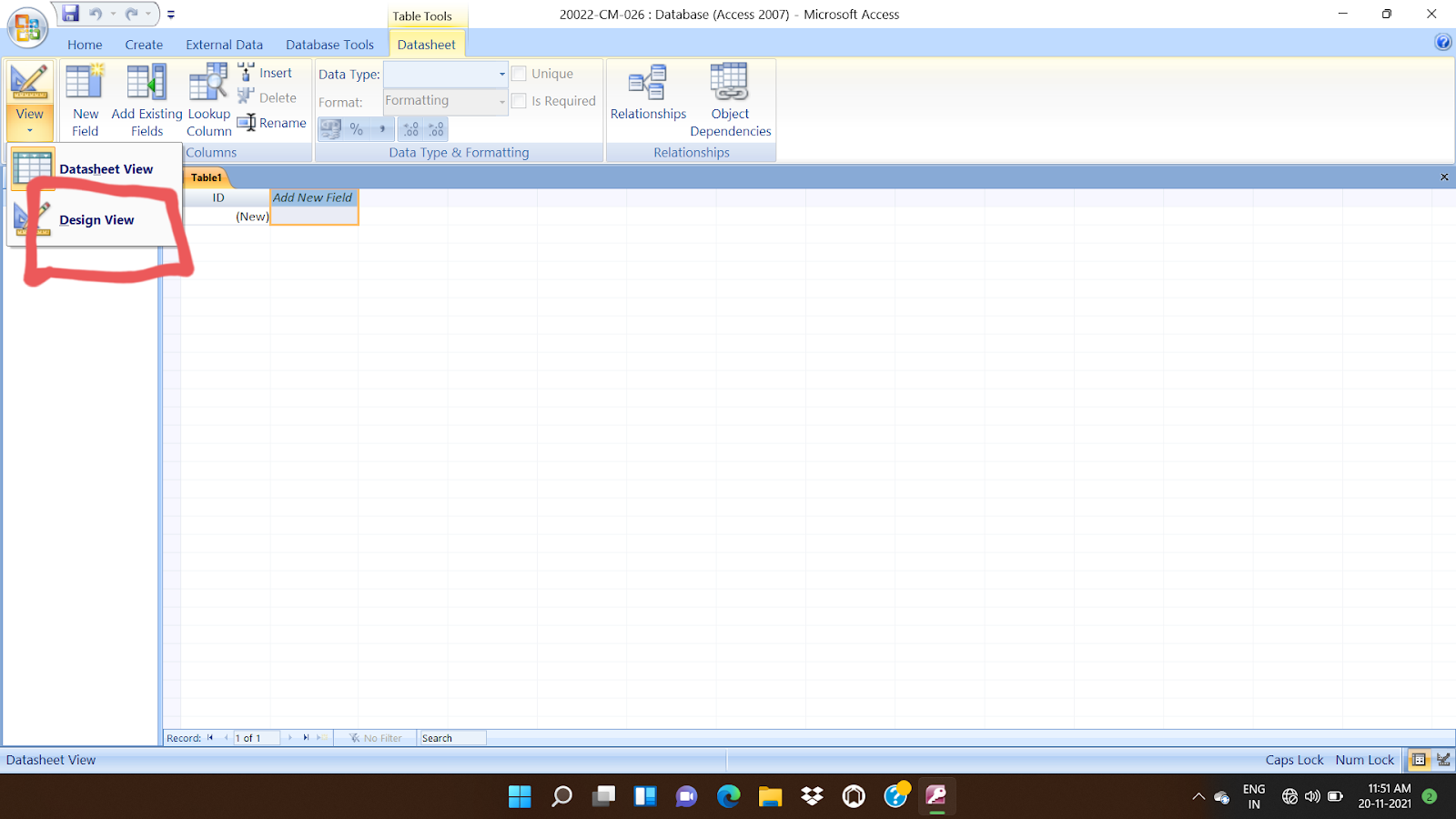This screenshot has width=1456, height=819.
Task: Open the Windows Start menu
Action: (x=520, y=796)
